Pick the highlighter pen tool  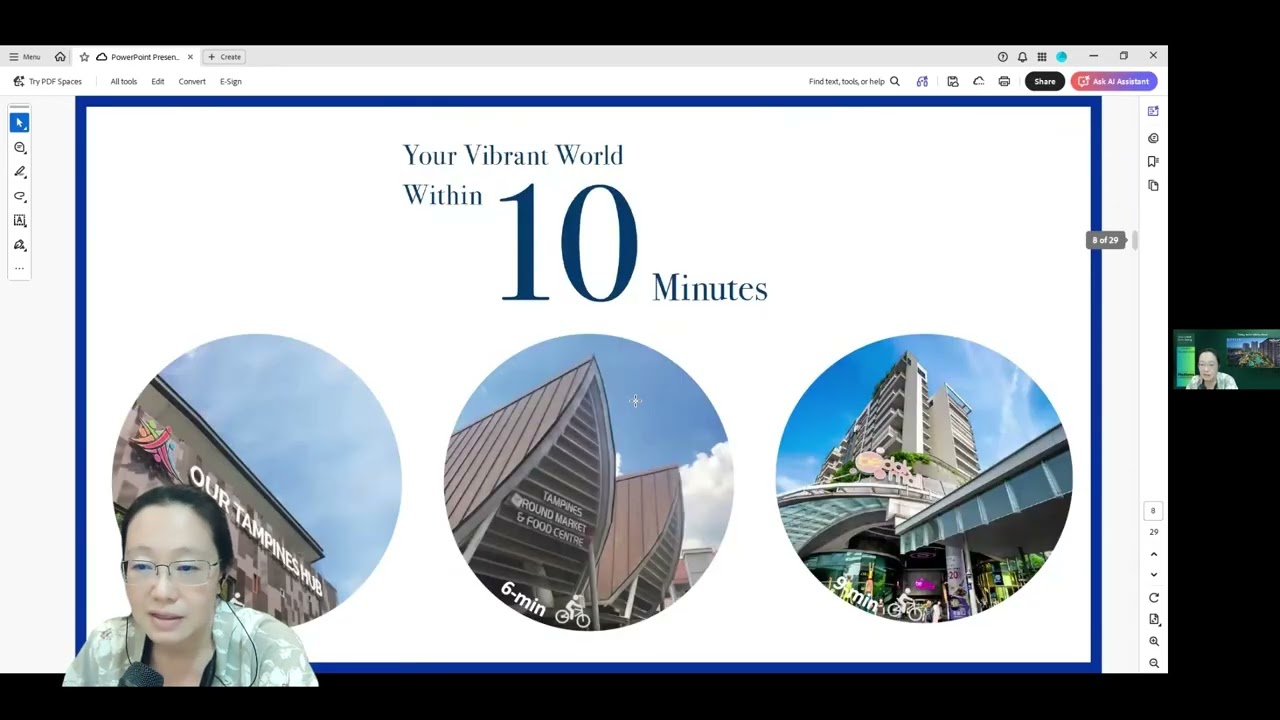19,172
